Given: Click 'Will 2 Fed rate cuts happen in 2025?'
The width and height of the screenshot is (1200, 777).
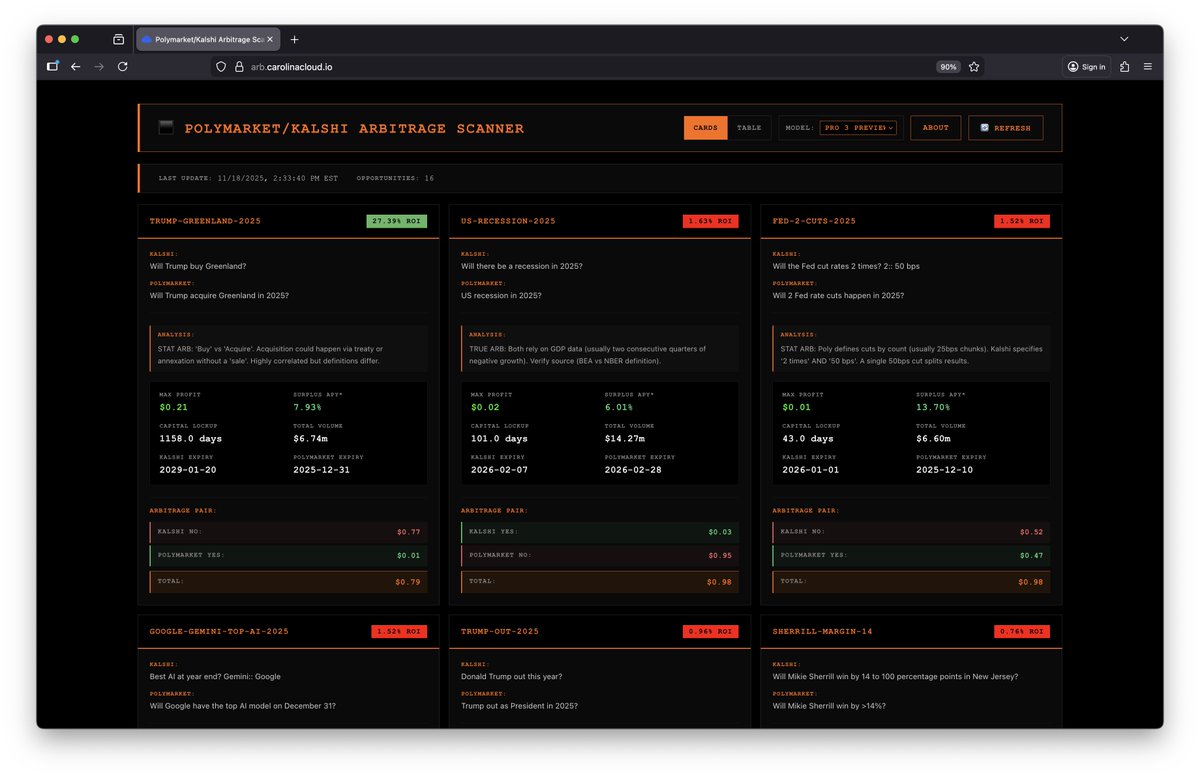Looking at the screenshot, I should coord(838,295).
